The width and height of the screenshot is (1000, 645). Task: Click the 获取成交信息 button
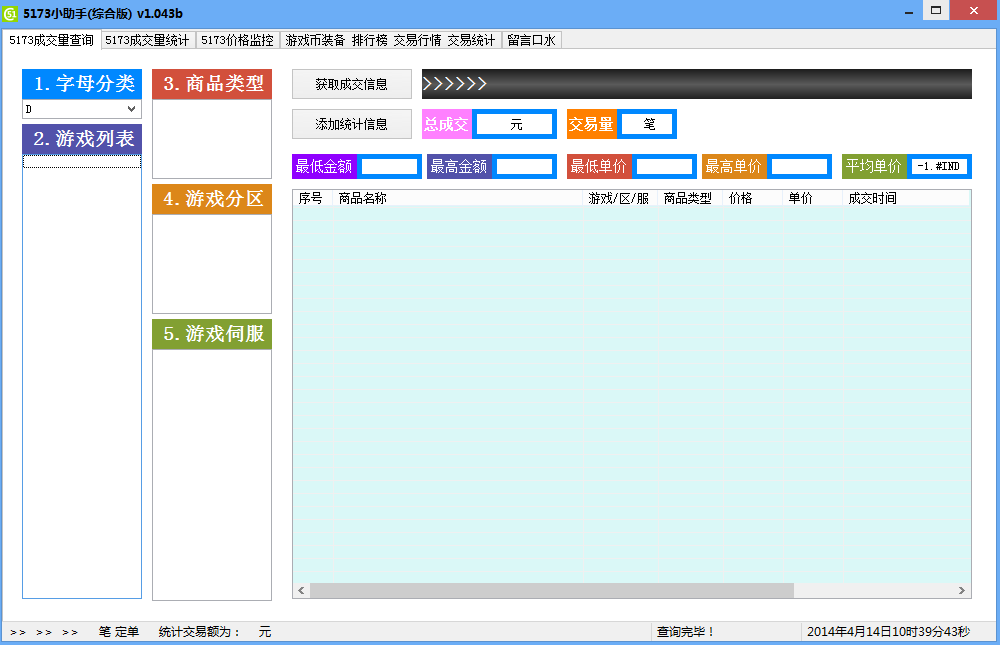click(x=351, y=84)
